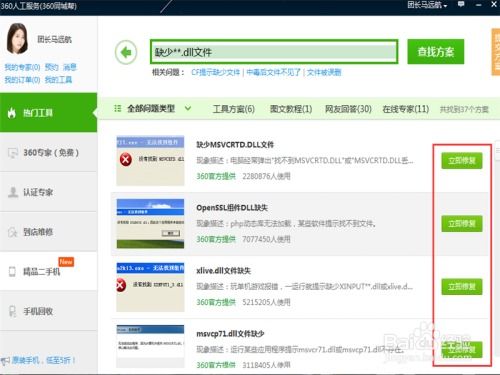Click the megaphone icon at bottom left
The width and height of the screenshot is (500, 375).
[x=5, y=361]
